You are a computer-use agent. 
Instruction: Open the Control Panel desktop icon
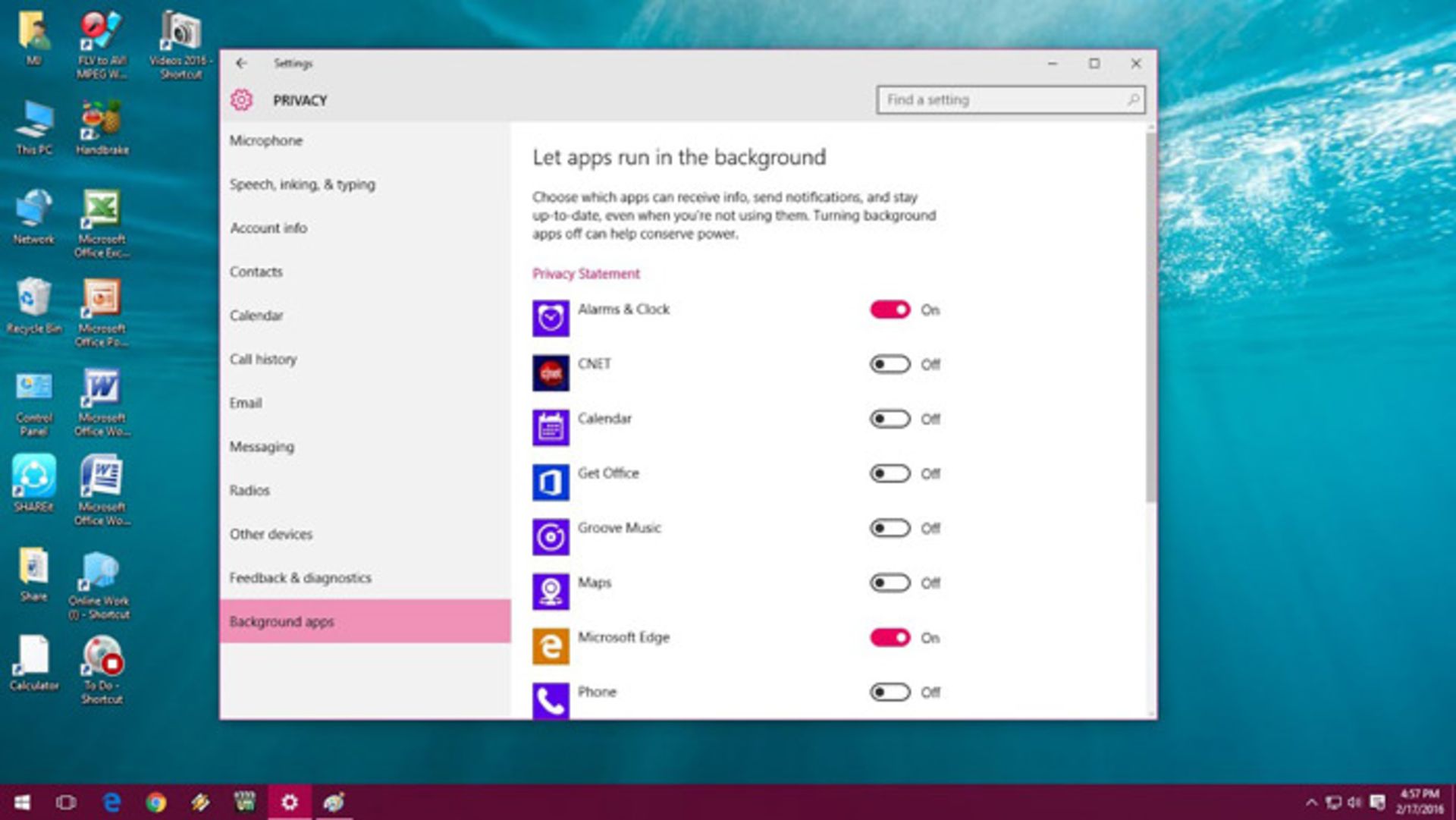pos(34,403)
